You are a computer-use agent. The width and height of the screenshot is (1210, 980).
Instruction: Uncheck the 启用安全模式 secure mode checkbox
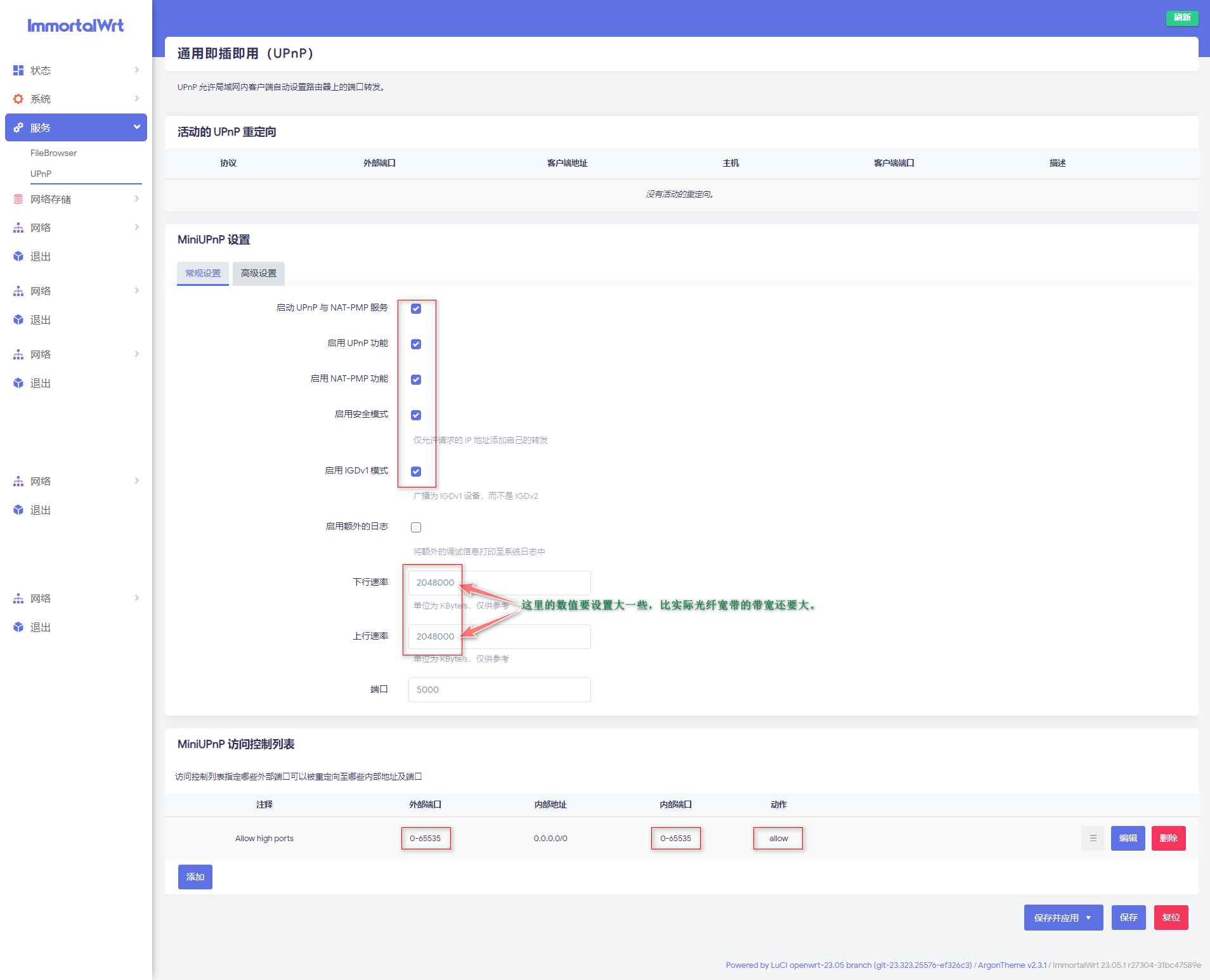pos(416,415)
